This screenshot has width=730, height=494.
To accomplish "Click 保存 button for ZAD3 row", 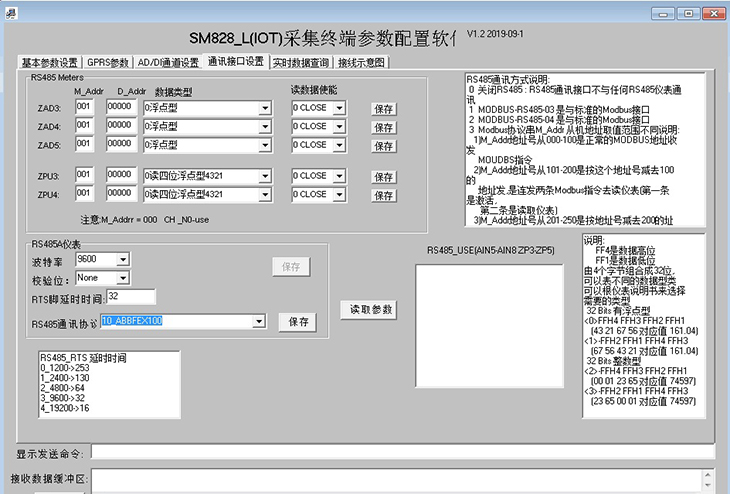I will pos(384,109).
